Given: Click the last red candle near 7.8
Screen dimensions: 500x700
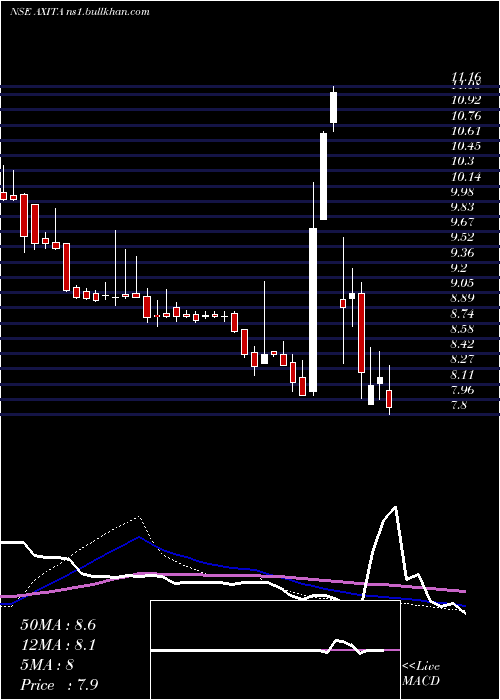Looking at the screenshot, I should 389,399.
